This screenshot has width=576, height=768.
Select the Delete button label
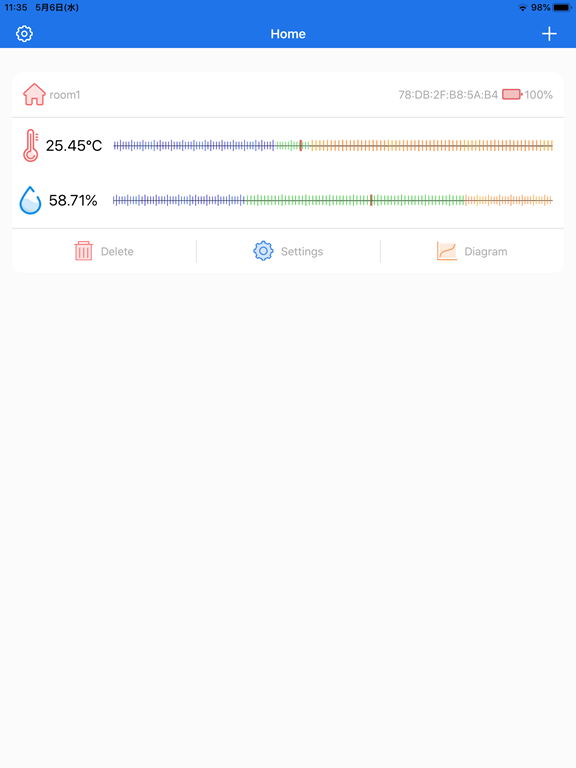117,251
